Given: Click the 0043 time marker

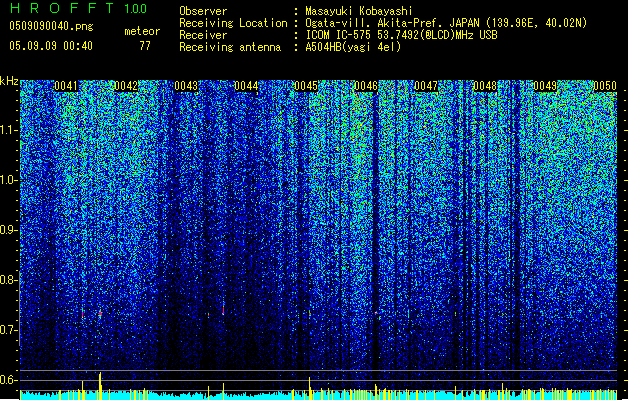Looking at the screenshot, I should pos(186,86).
